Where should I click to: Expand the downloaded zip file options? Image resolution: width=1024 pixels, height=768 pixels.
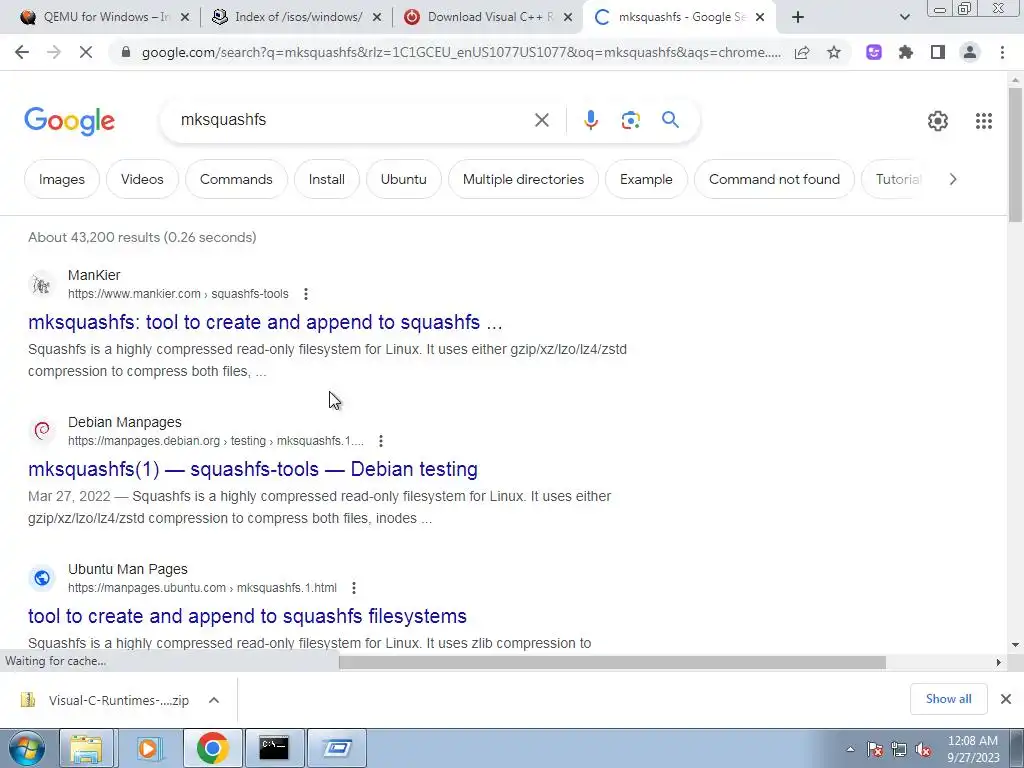coord(214,700)
